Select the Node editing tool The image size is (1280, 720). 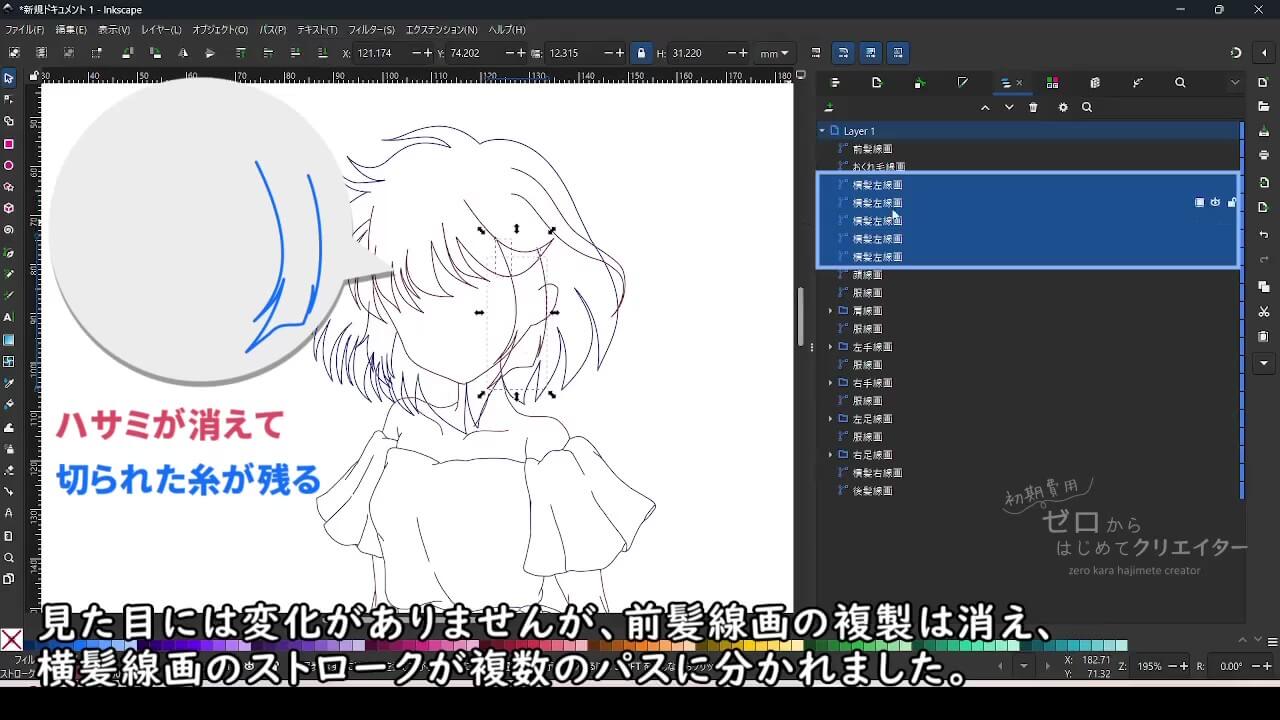coord(10,98)
